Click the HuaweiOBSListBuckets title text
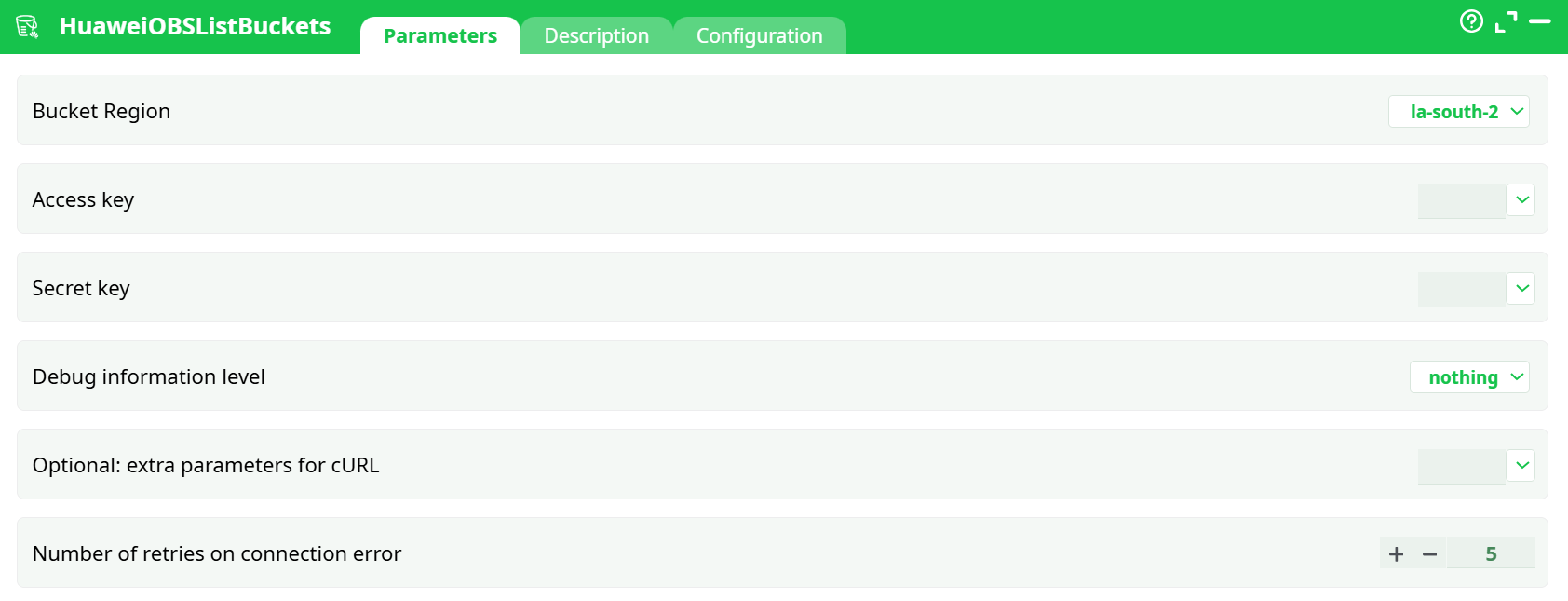The height and width of the screenshot is (601, 1568). point(196,27)
